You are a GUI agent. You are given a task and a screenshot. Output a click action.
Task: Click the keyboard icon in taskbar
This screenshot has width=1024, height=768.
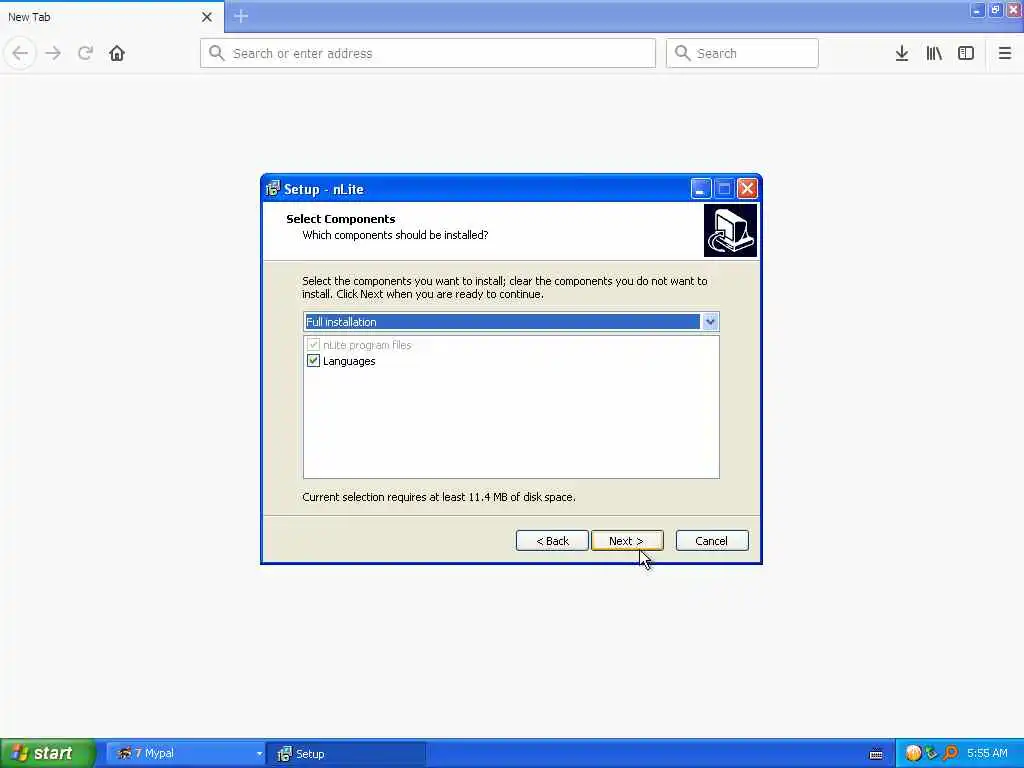coord(876,754)
